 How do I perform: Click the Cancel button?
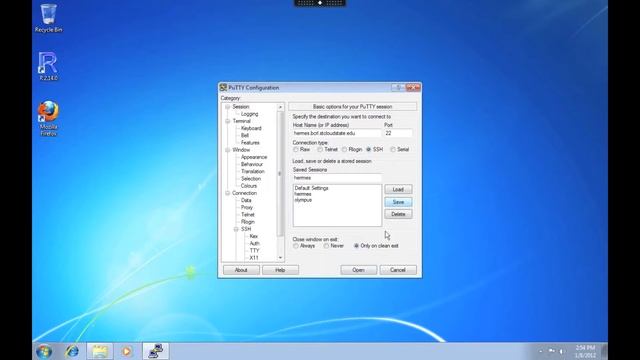(x=398, y=270)
